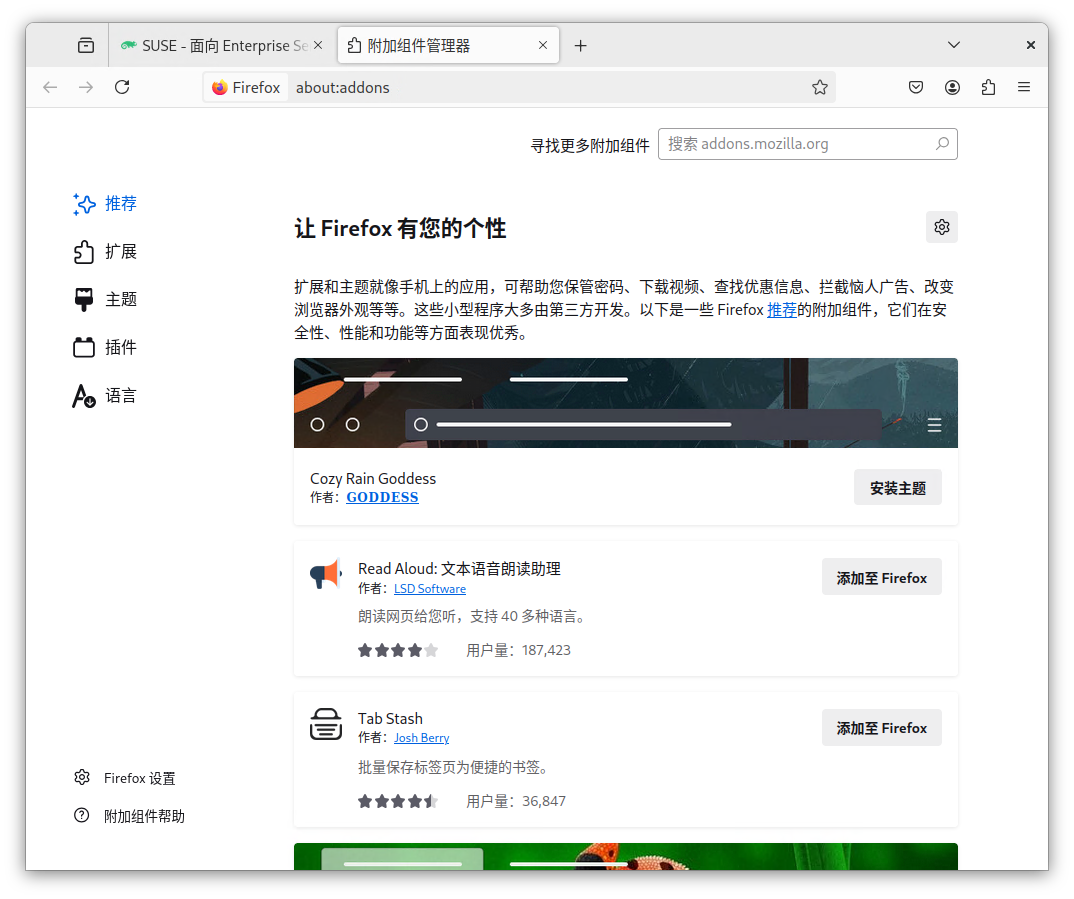Follow the 推荐 link in description
Image resolution: width=1074 pixels, height=899 pixels.
pyautogui.click(x=782, y=309)
